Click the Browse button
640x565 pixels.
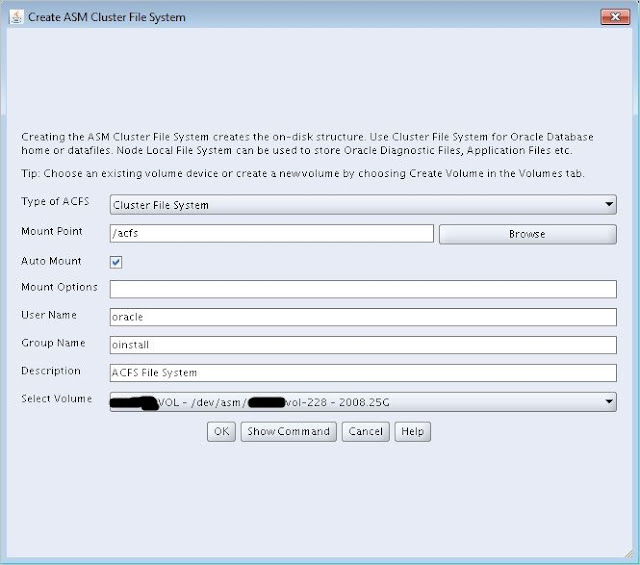coord(527,234)
